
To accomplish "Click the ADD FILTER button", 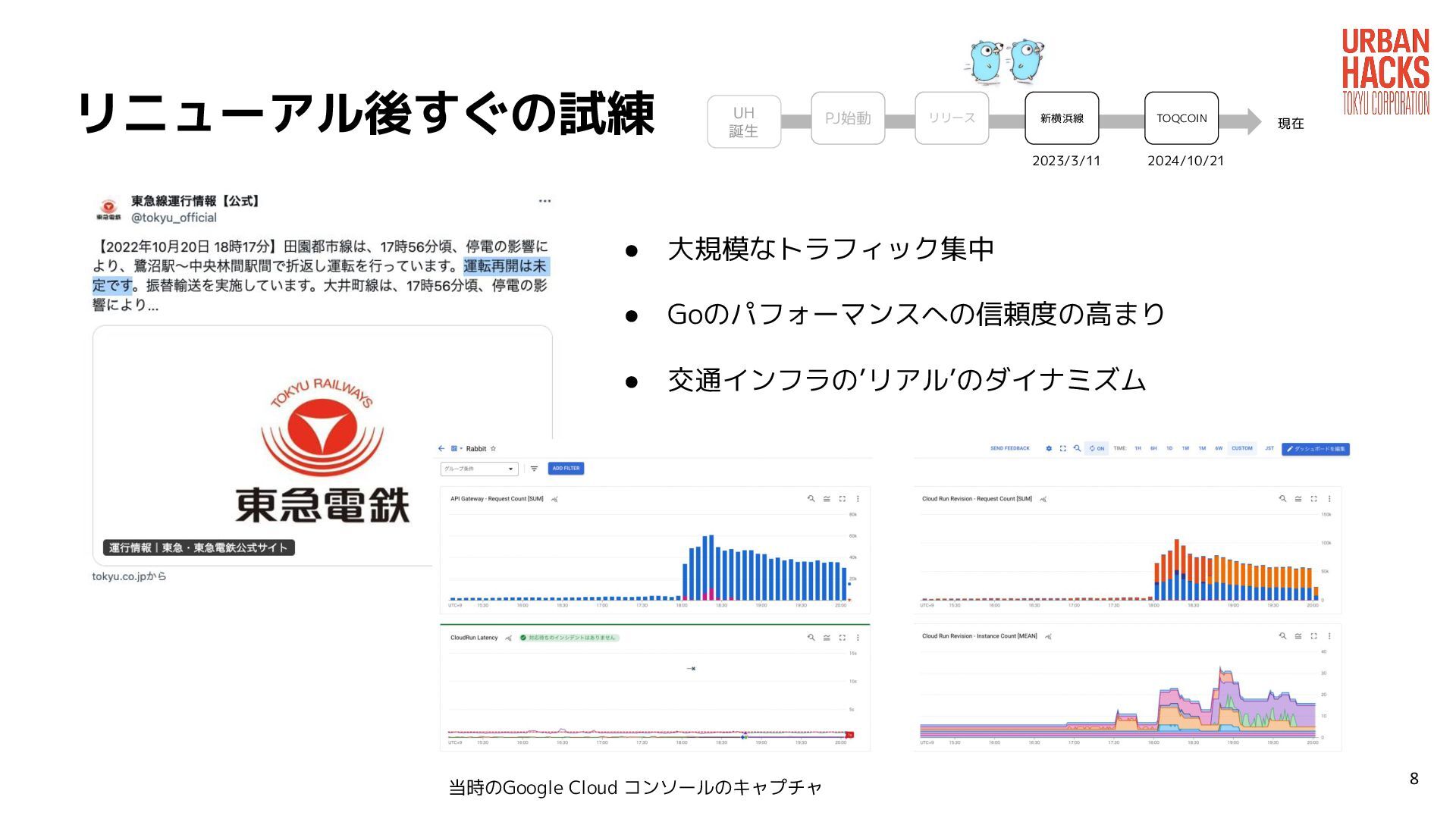I will click(x=566, y=469).
